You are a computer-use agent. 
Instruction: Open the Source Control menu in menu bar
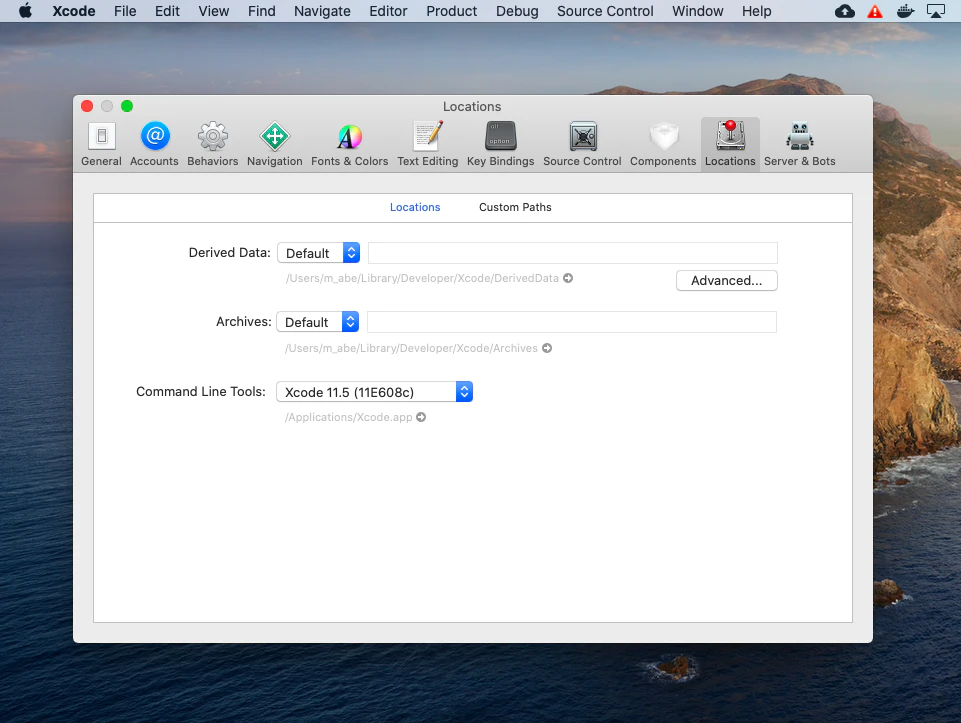pos(605,11)
